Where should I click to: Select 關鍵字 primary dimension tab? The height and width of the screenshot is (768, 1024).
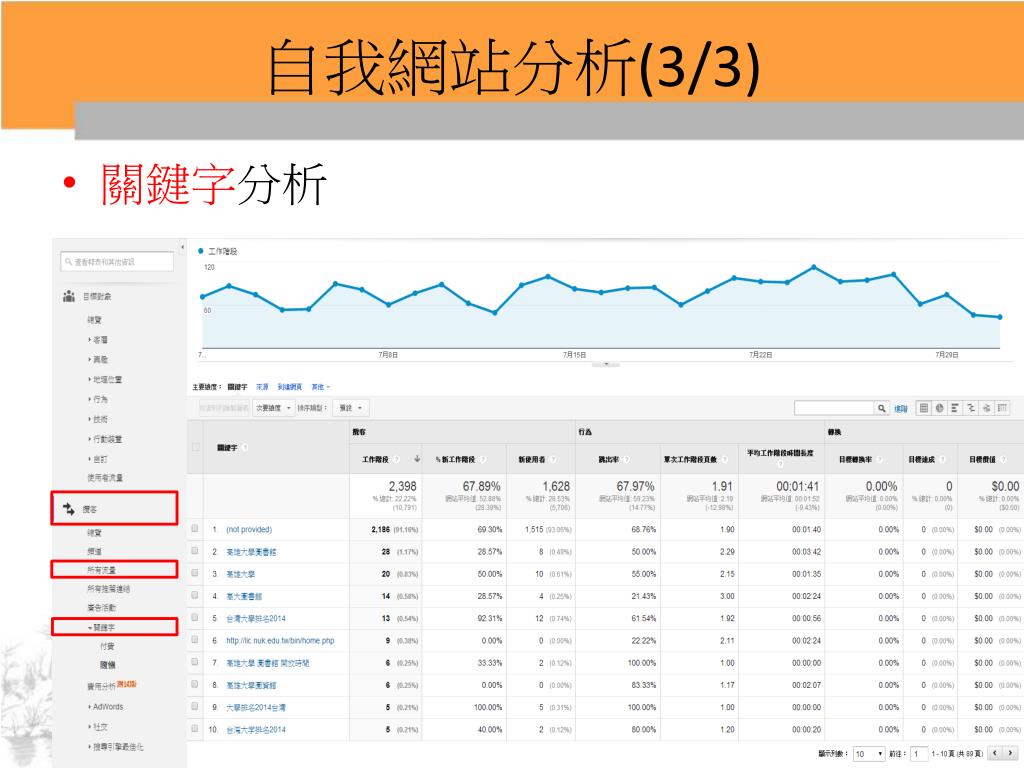point(237,387)
